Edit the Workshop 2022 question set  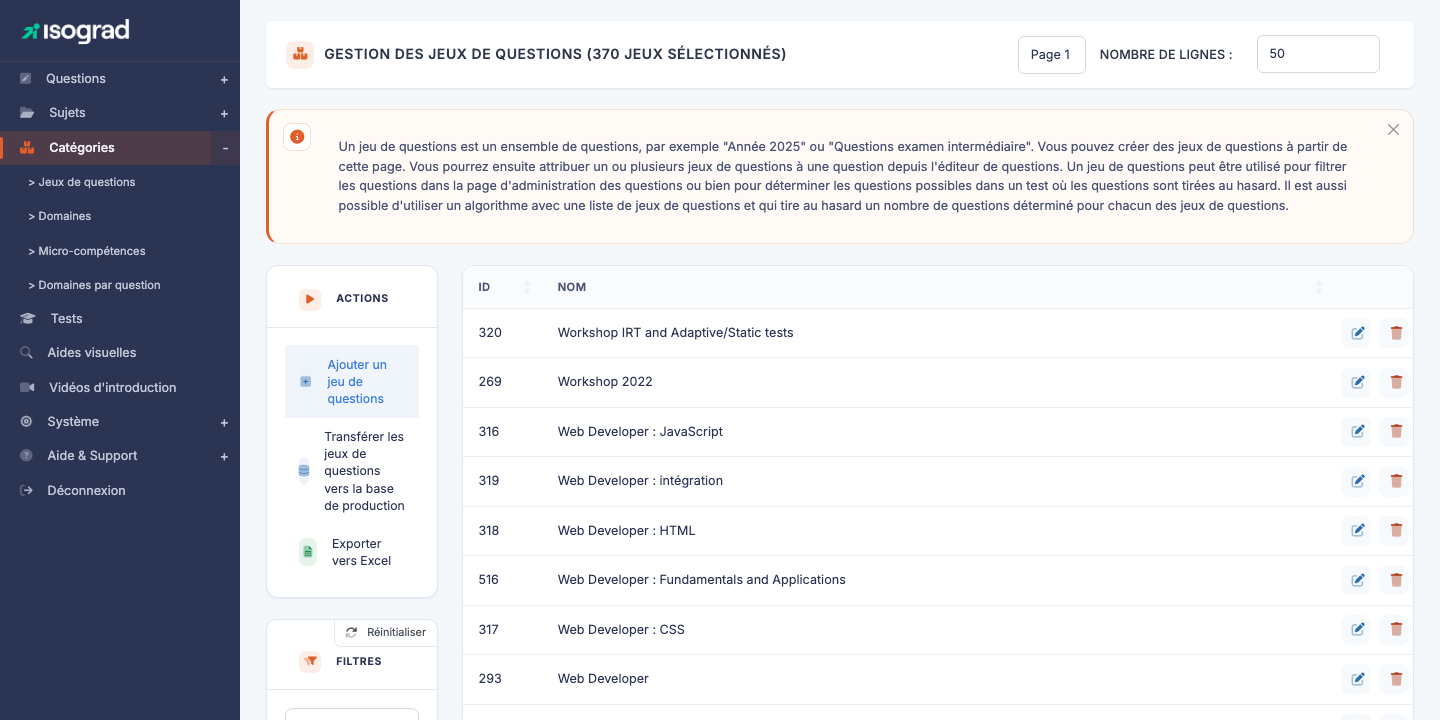coord(1357,382)
